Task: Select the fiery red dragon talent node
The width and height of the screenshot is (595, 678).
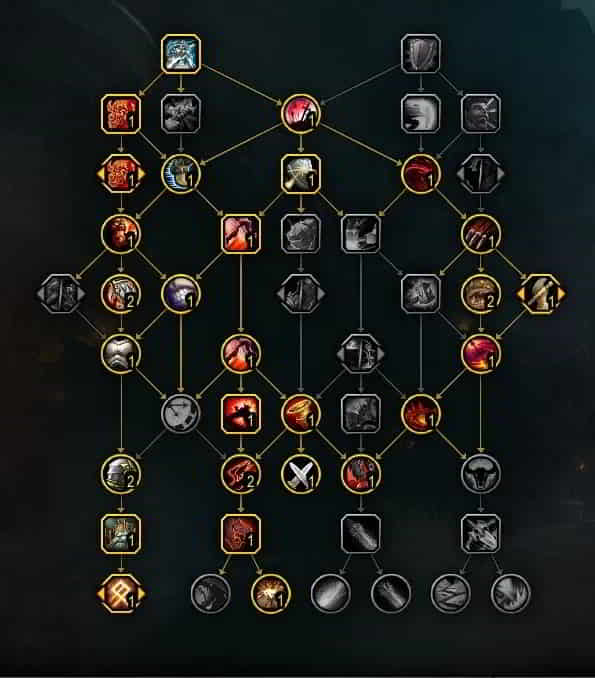Action: pyautogui.click(x=421, y=414)
